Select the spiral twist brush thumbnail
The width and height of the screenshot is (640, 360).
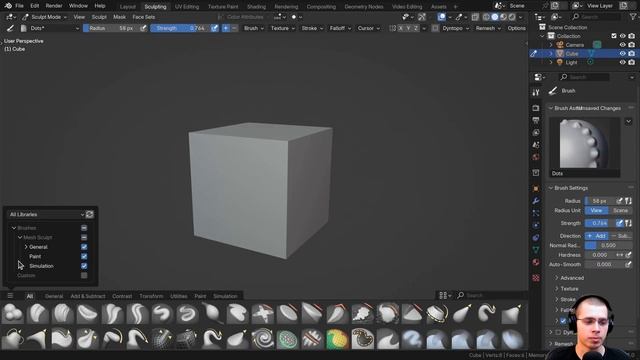click(x=262, y=339)
